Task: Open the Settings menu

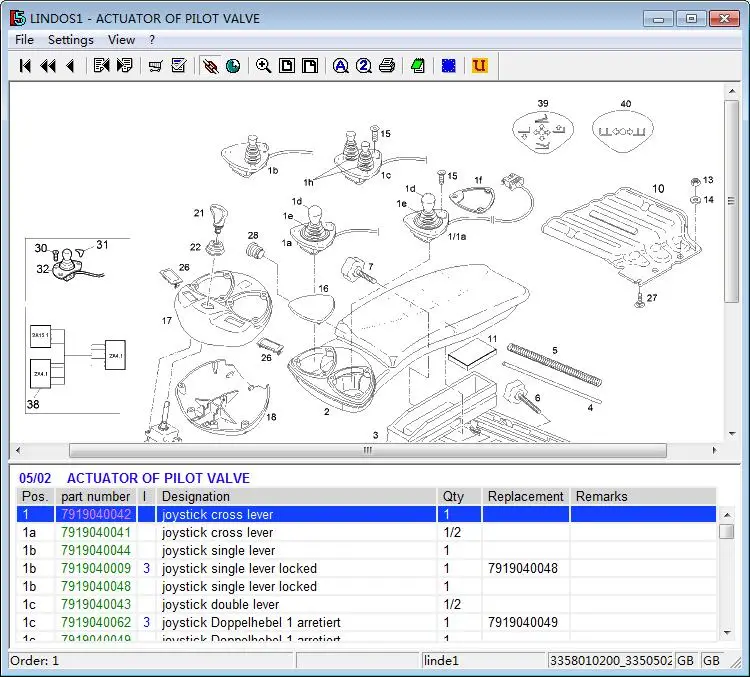Action: (70, 40)
